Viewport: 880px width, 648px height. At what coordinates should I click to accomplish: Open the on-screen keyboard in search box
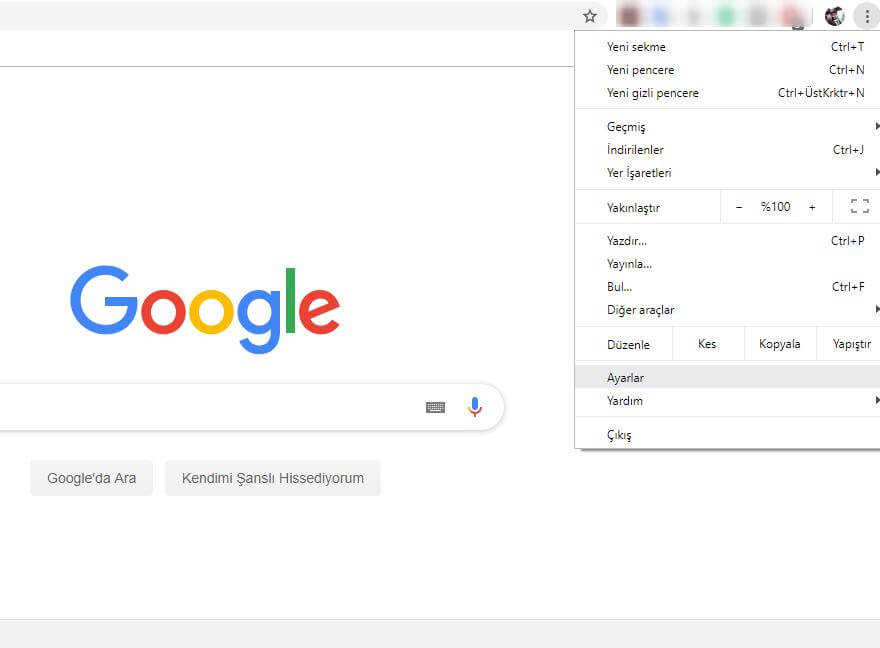click(436, 407)
